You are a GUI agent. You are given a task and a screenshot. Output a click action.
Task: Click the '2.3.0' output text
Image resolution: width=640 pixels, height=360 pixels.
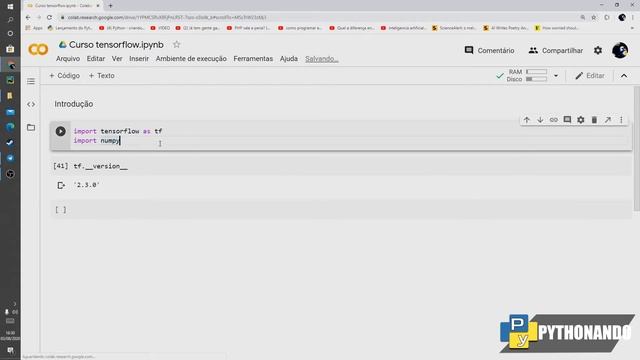click(x=87, y=185)
